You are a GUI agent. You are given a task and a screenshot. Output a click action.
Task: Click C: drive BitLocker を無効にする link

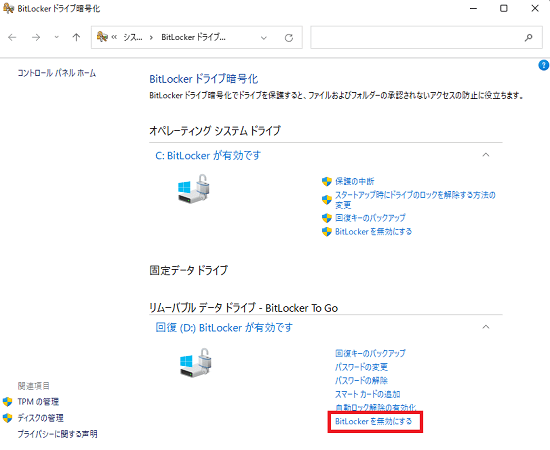(373, 231)
